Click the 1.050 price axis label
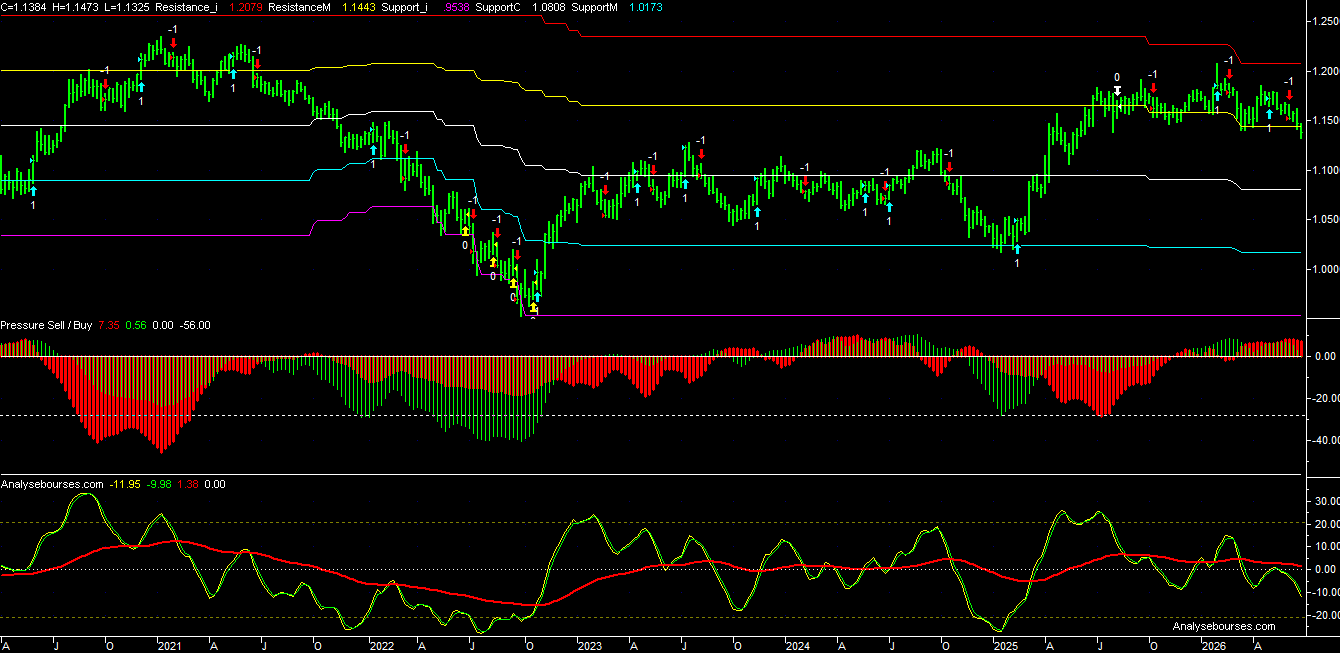This screenshot has height=653, width=1340. (1325, 219)
